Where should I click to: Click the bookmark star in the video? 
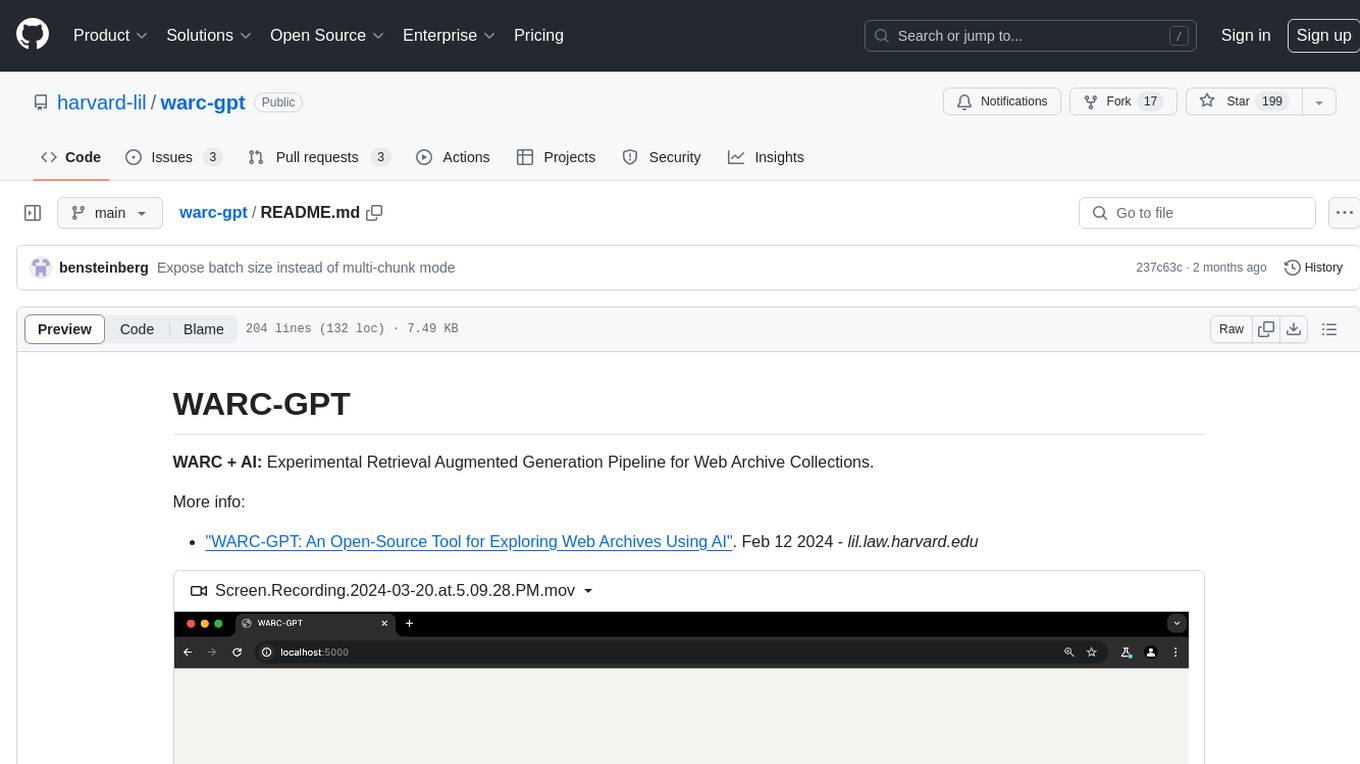tap(1091, 652)
